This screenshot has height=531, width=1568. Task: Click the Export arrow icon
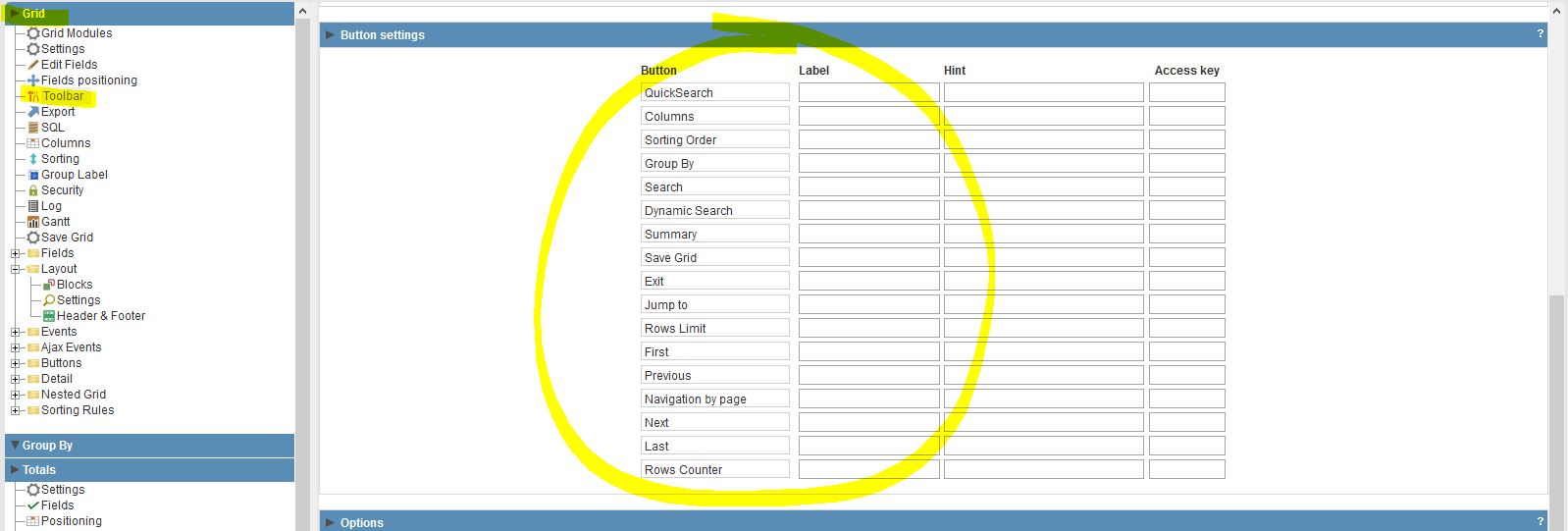click(x=33, y=112)
